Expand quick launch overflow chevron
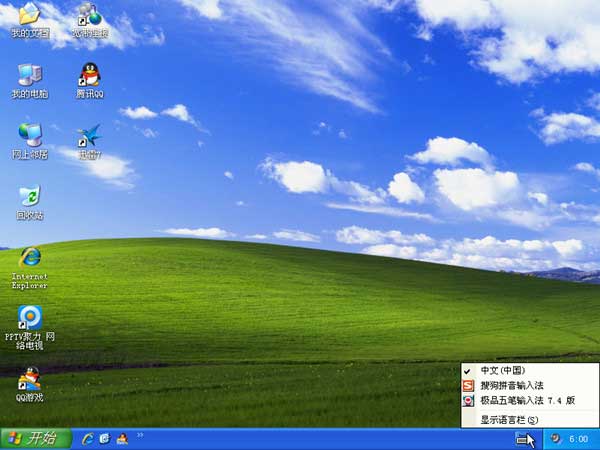600x450 pixels. click(x=140, y=435)
